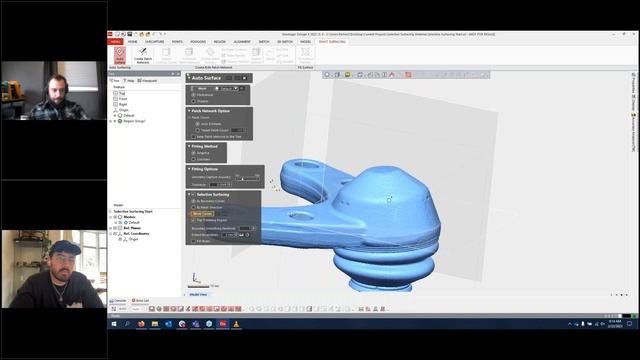
Task: Collapse the Selective Surfacing section
Action: pyautogui.click(x=189, y=195)
